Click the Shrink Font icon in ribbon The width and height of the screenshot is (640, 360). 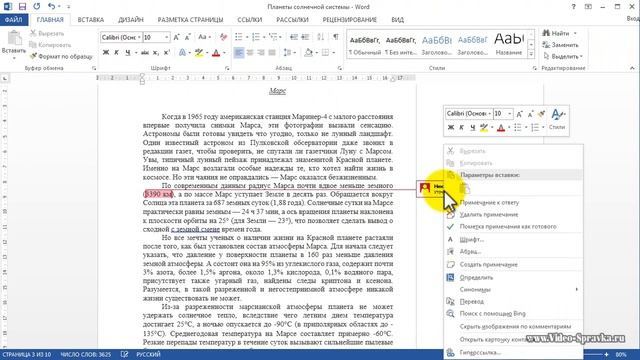coord(187,37)
